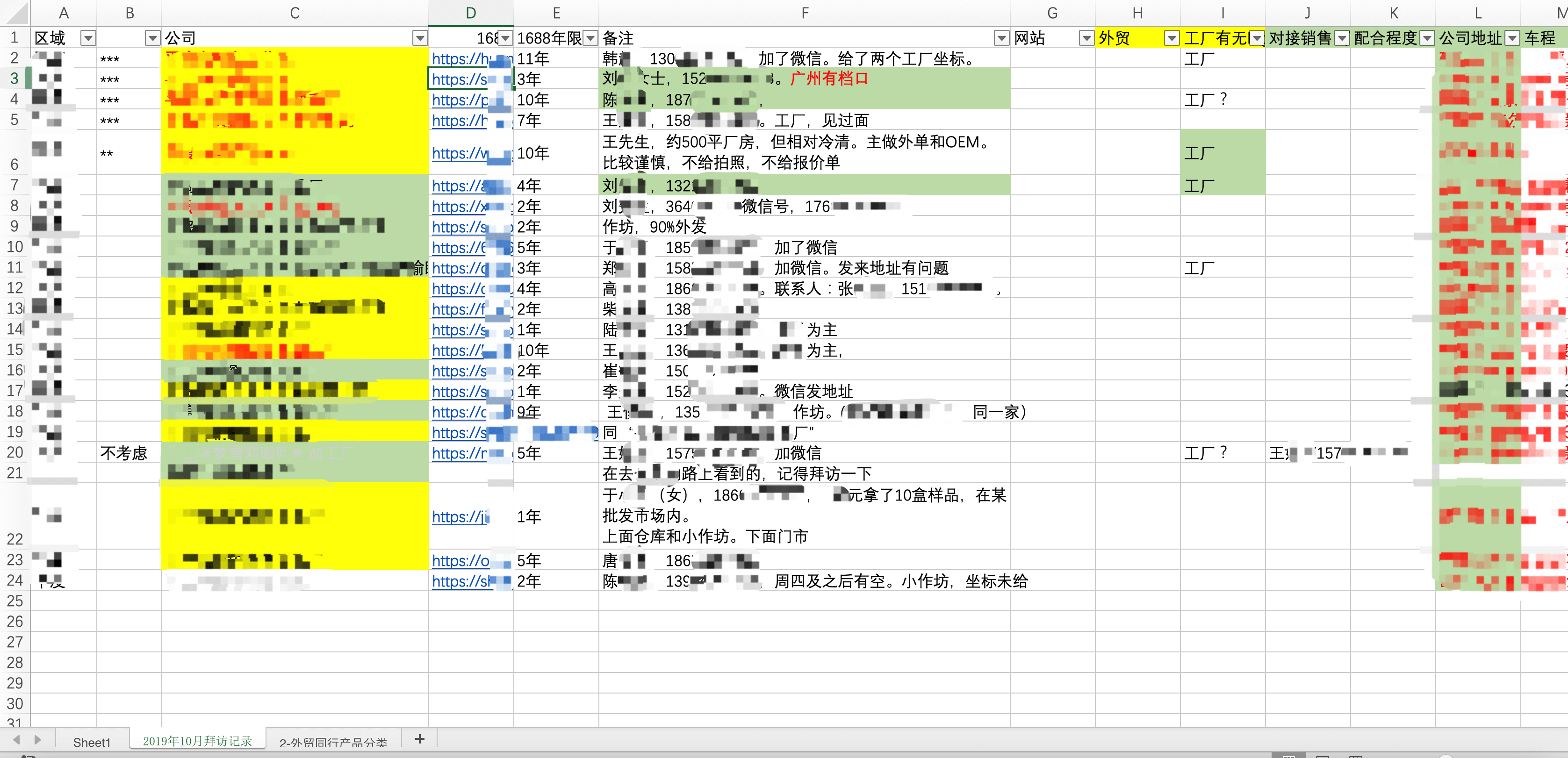Open the 配合程度 filter dropdown
Image resolution: width=1568 pixels, height=758 pixels.
tap(1427, 38)
